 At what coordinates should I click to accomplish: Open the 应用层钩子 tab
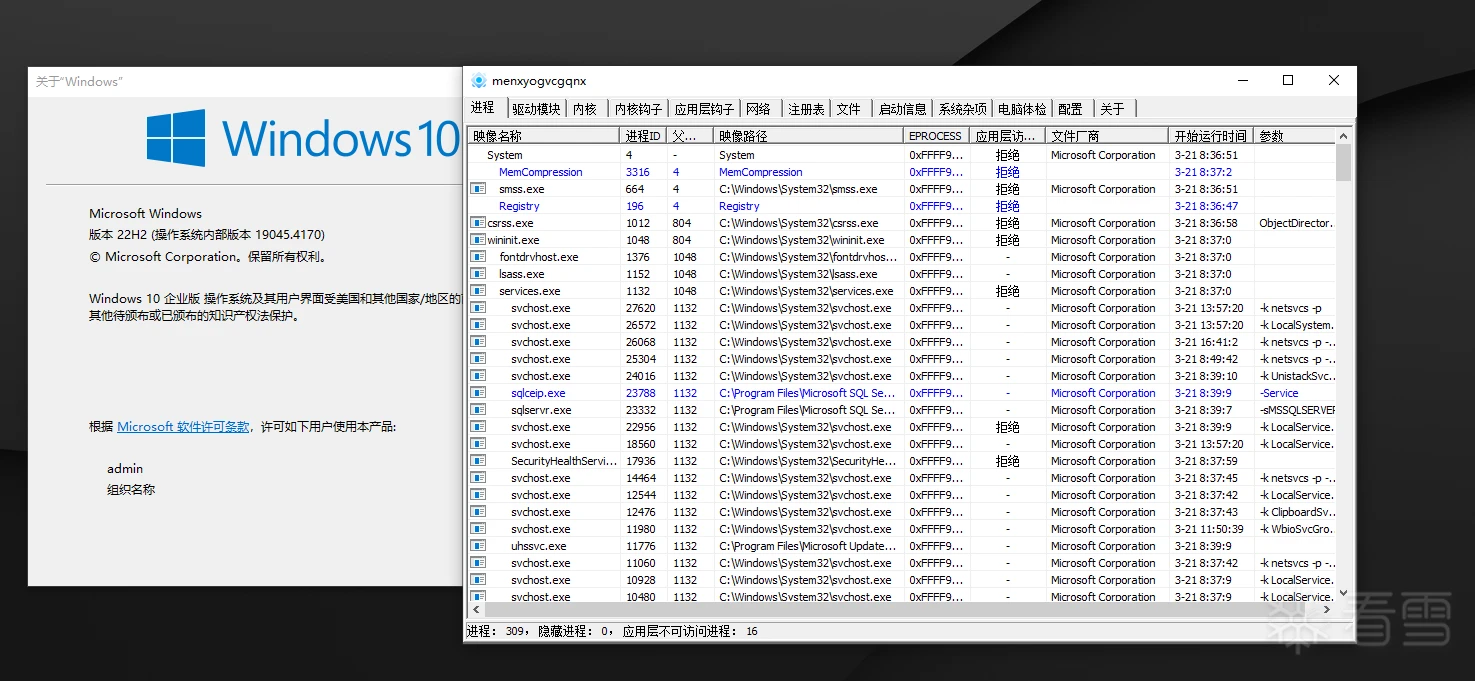click(x=704, y=109)
